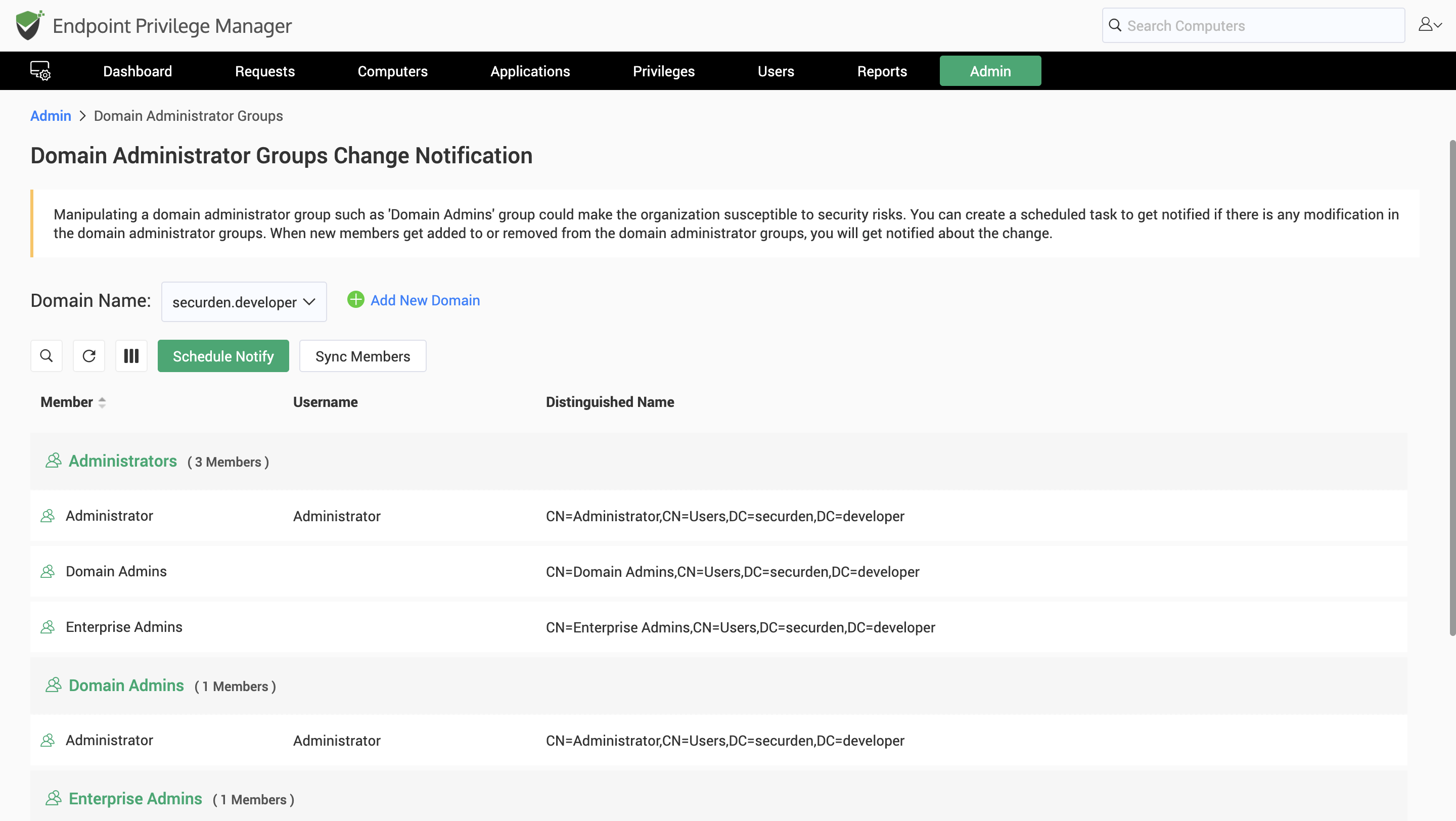Image resolution: width=1456 pixels, height=821 pixels.
Task: View the Reports tab
Action: (882, 71)
